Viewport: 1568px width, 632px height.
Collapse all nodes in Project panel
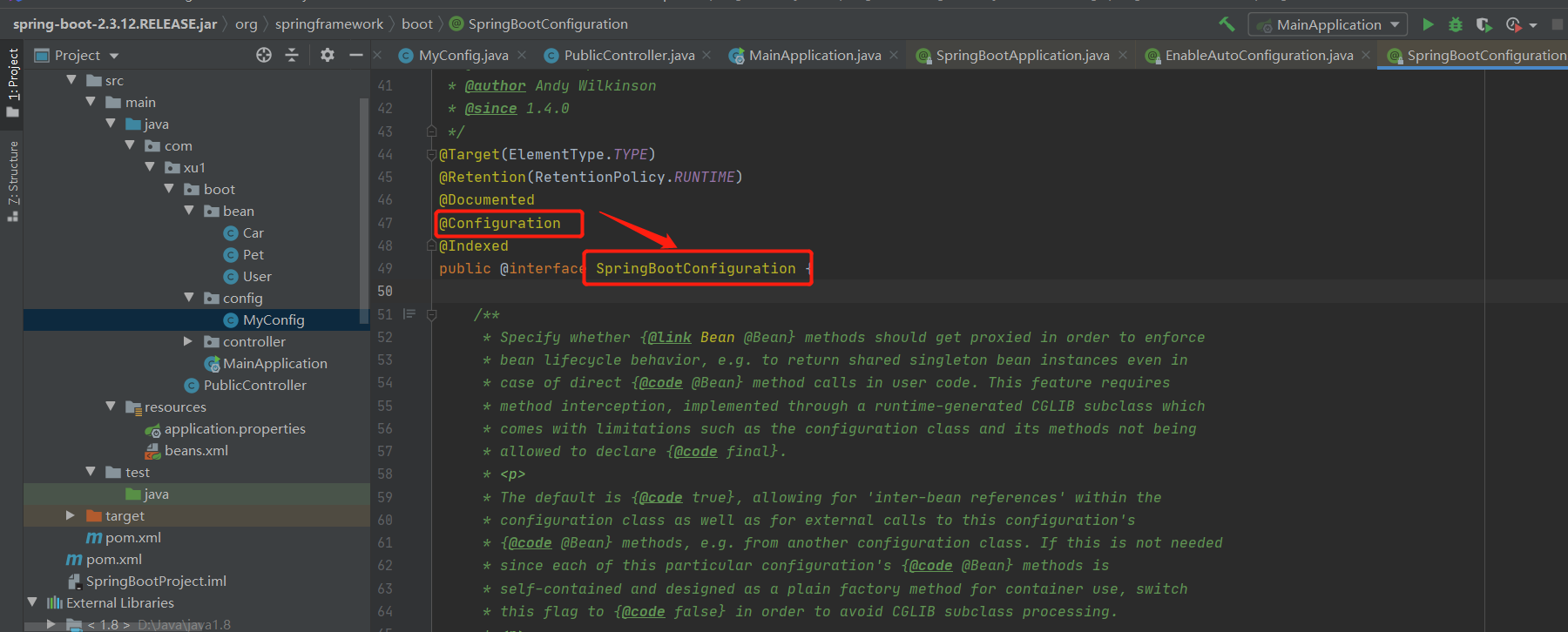click(292, 55)
